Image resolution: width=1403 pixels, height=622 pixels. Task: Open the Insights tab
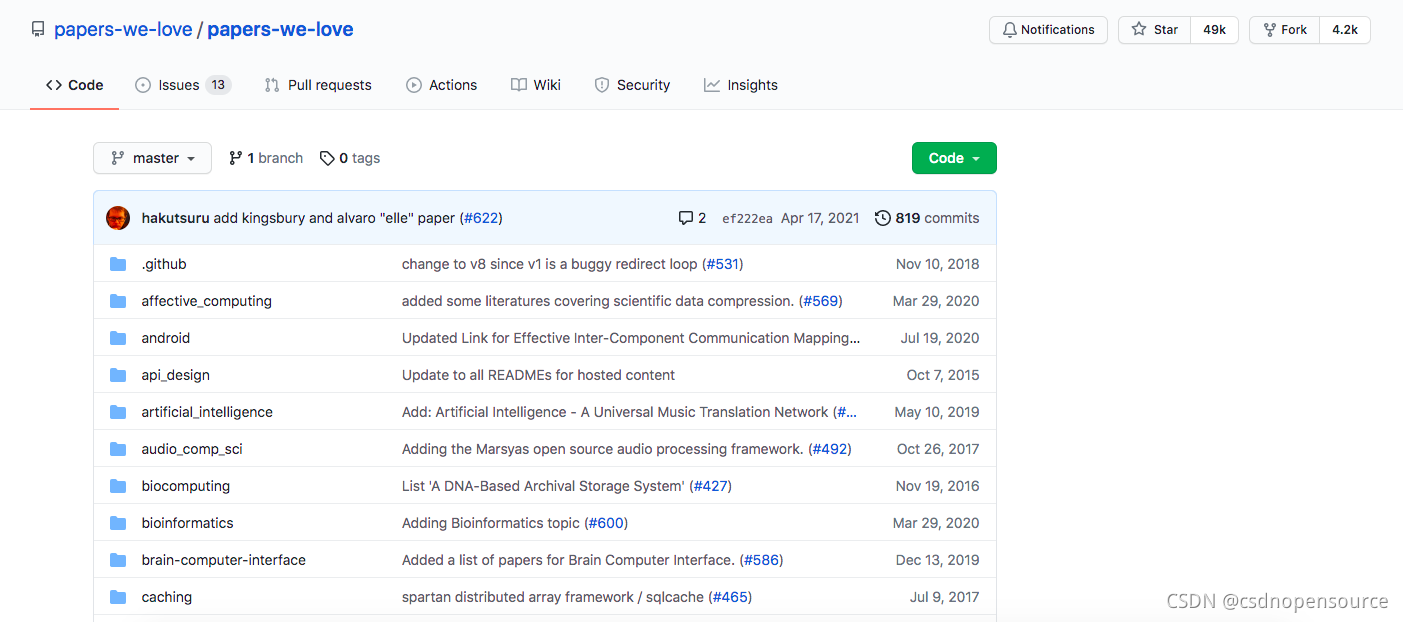tap(741, 85)
